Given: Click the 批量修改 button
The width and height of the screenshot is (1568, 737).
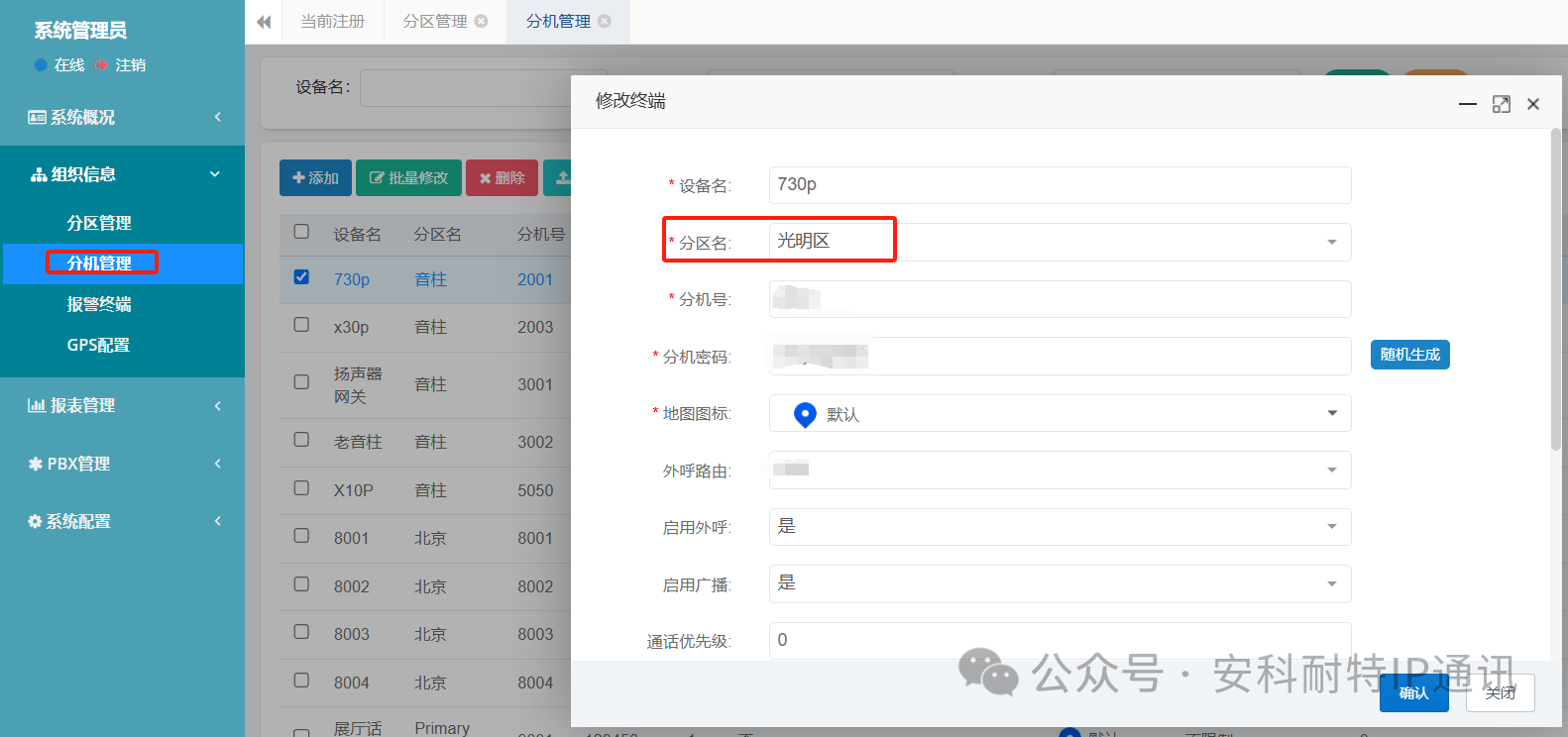Looking at the screenshot, I should (x=408, y=178).
